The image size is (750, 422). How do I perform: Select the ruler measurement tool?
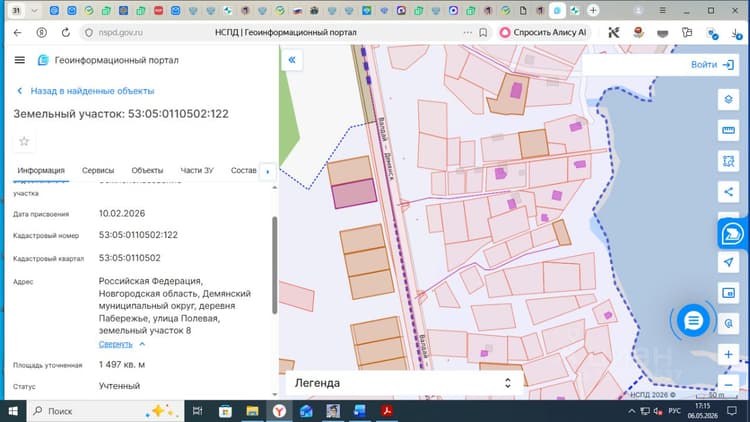click(728, 130)
